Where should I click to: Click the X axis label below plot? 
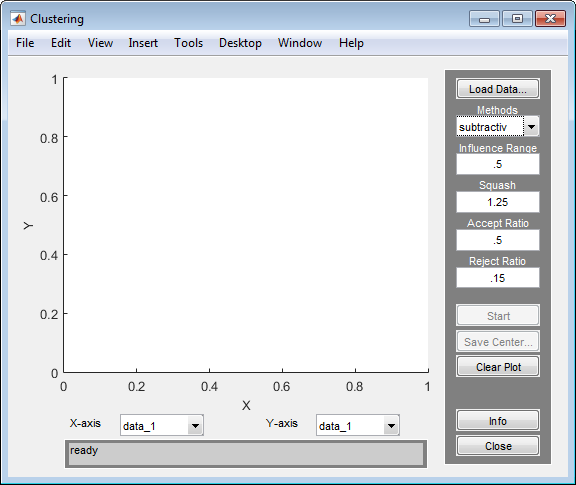[246, 405]
